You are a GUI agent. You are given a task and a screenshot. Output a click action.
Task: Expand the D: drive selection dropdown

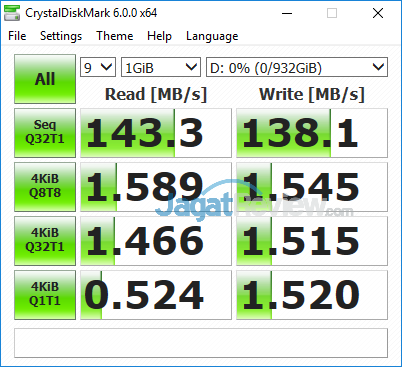coord(297,67)
